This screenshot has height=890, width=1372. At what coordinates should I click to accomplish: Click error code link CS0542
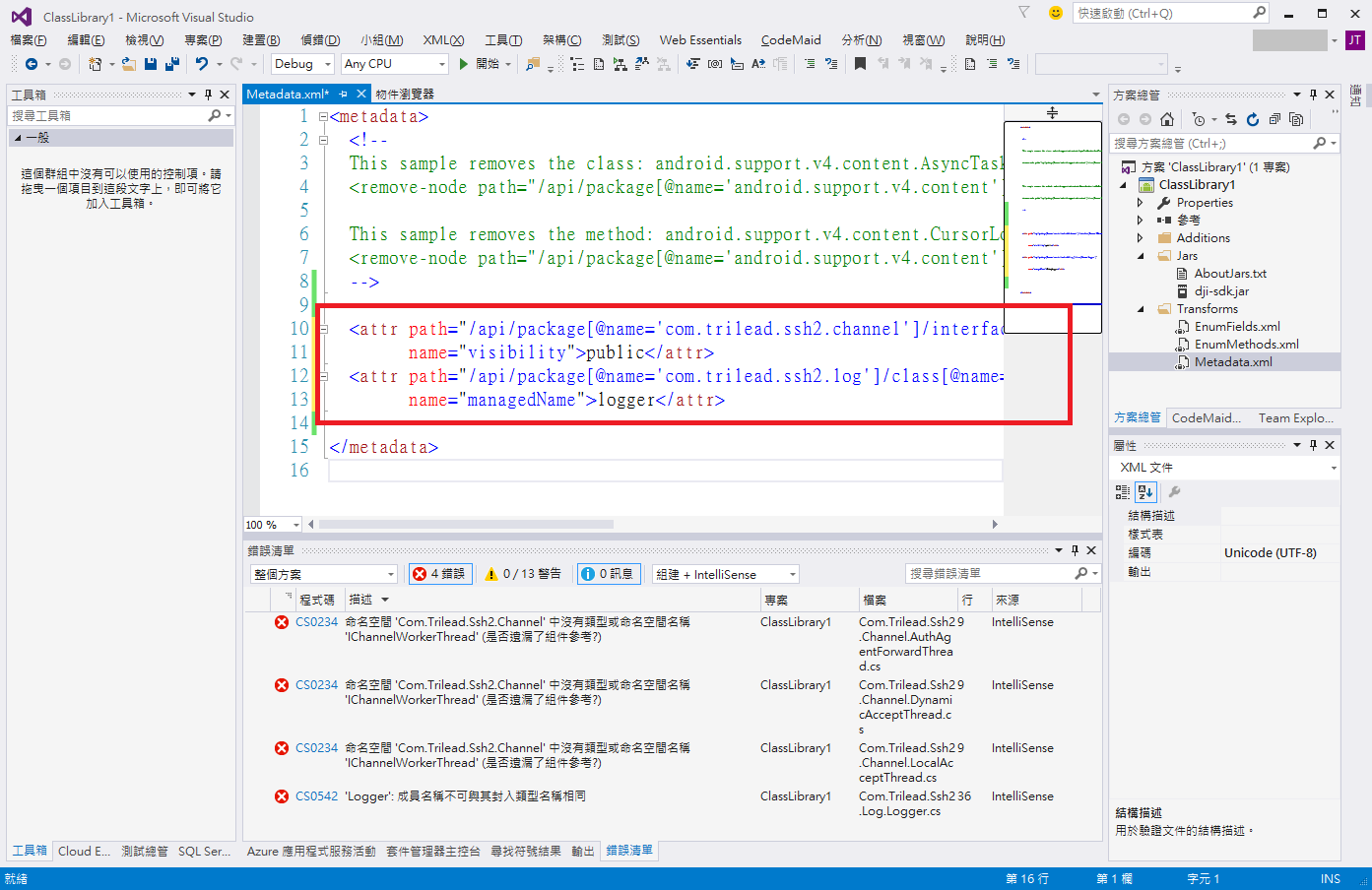click(316, 796)
